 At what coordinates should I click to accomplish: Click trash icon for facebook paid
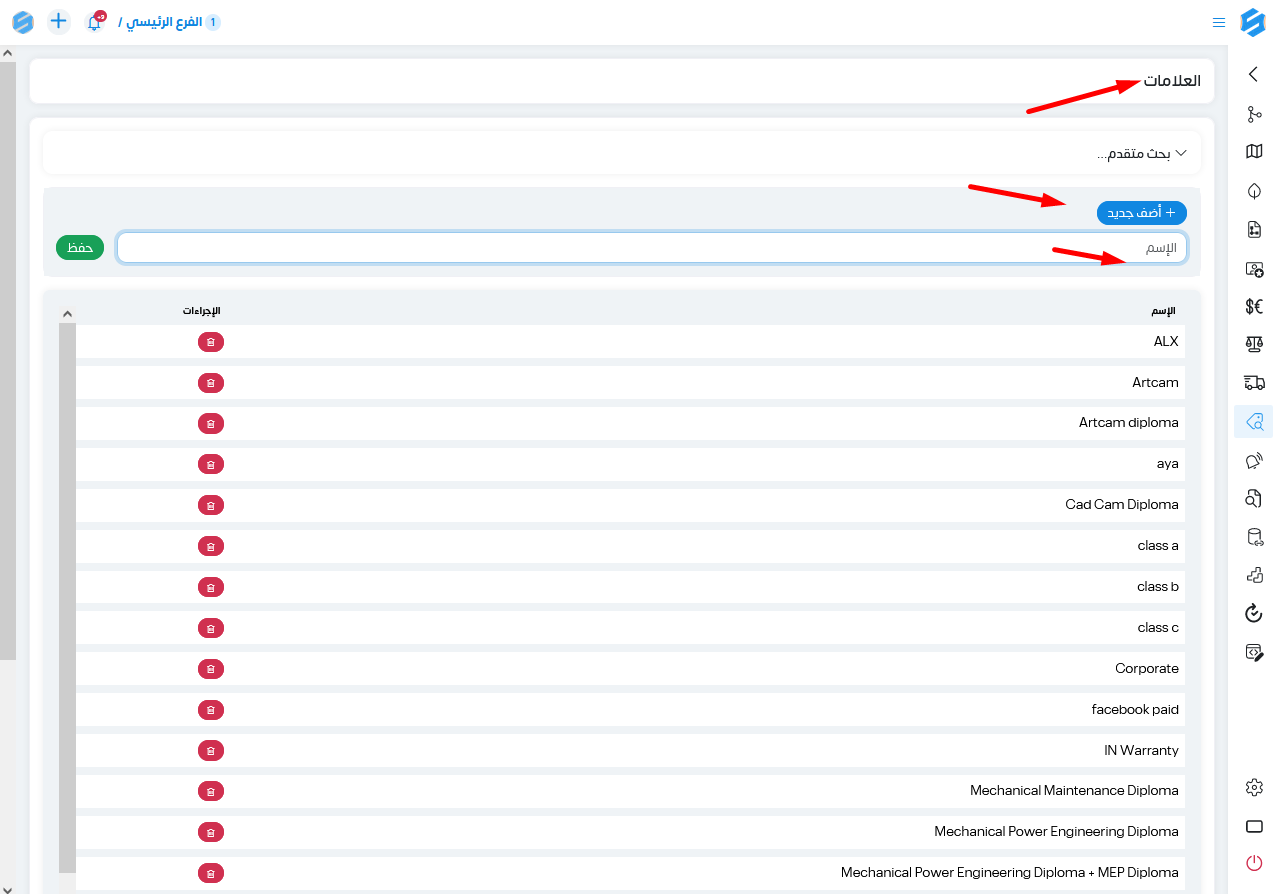pyautogui.click(x=210, y=710)
